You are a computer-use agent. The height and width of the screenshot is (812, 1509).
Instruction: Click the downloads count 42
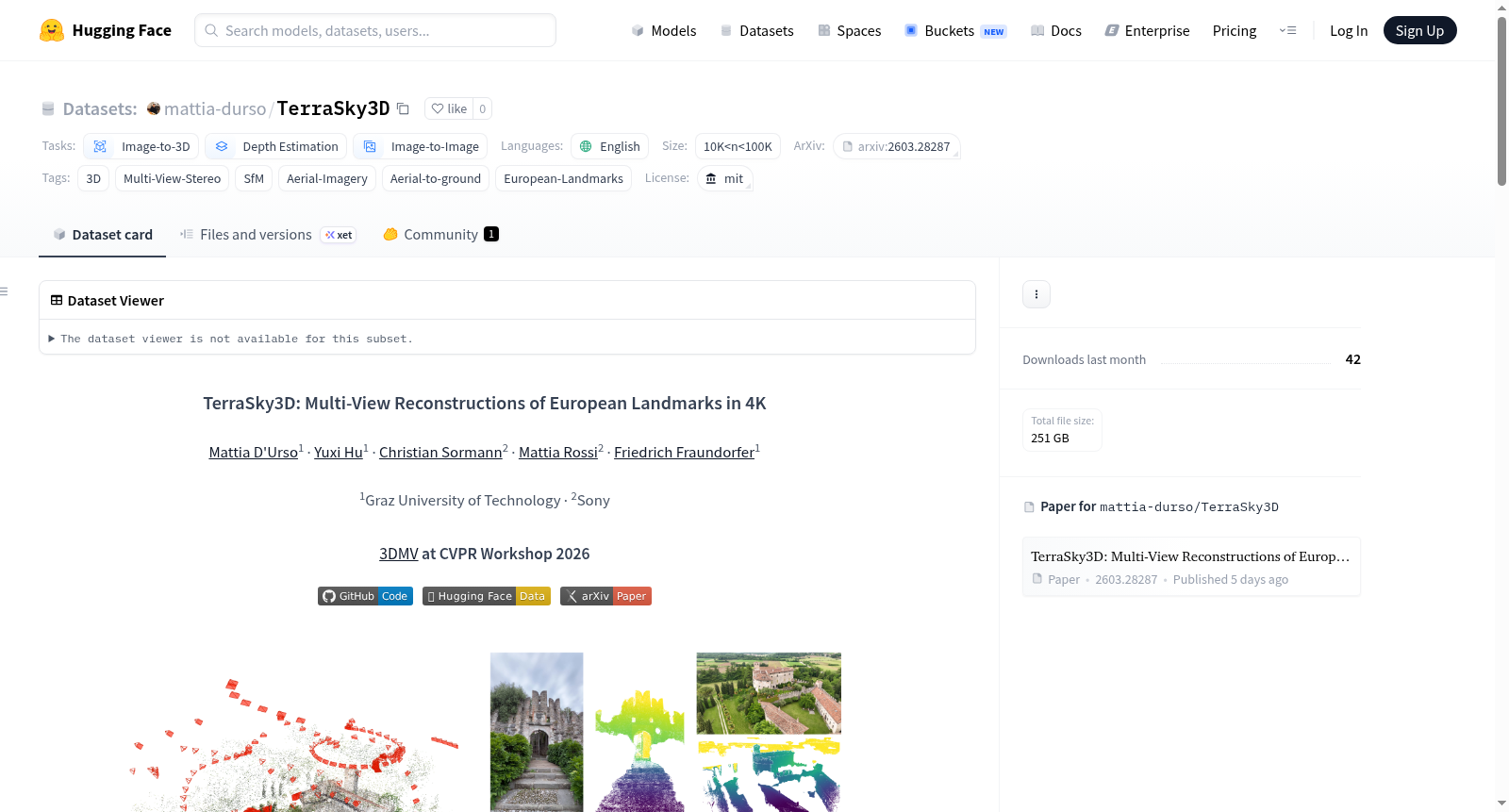click(1352, 359)
